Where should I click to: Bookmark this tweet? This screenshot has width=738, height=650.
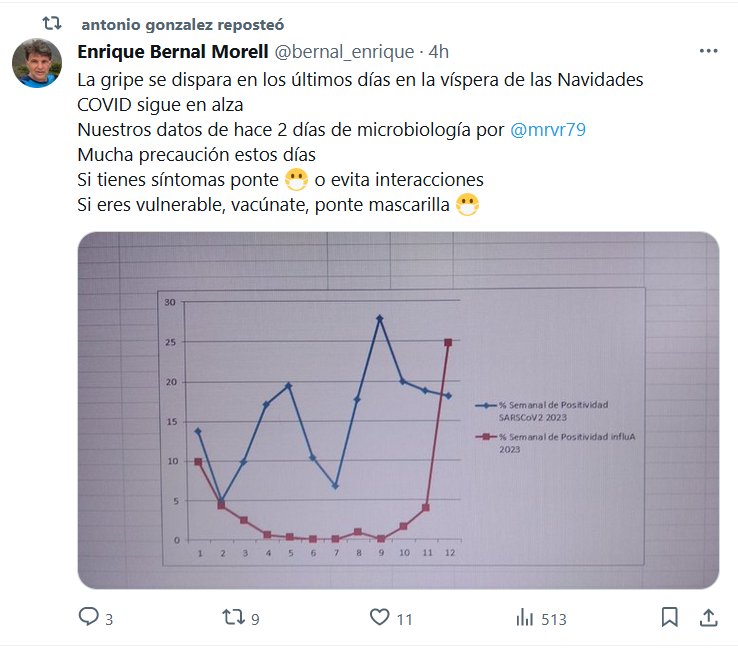click(x=669, y=618)
